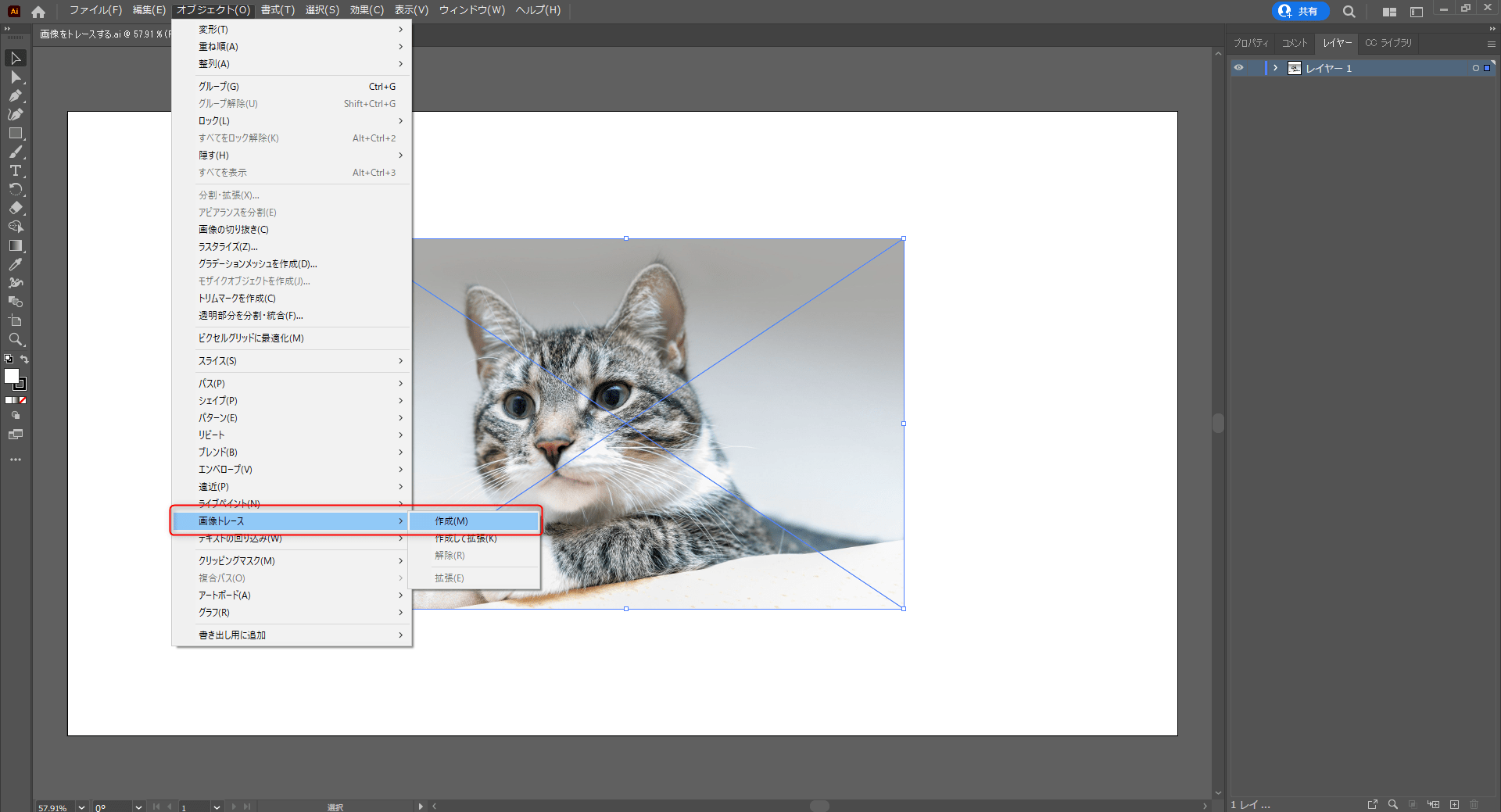Hide レイヤー 1 using the eye icon
The image size is (1501, 812).
[1238, 68]
